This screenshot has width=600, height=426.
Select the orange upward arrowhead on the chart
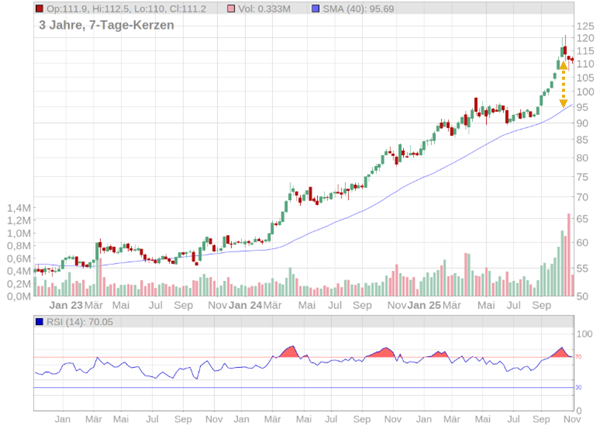pos(563,66)
